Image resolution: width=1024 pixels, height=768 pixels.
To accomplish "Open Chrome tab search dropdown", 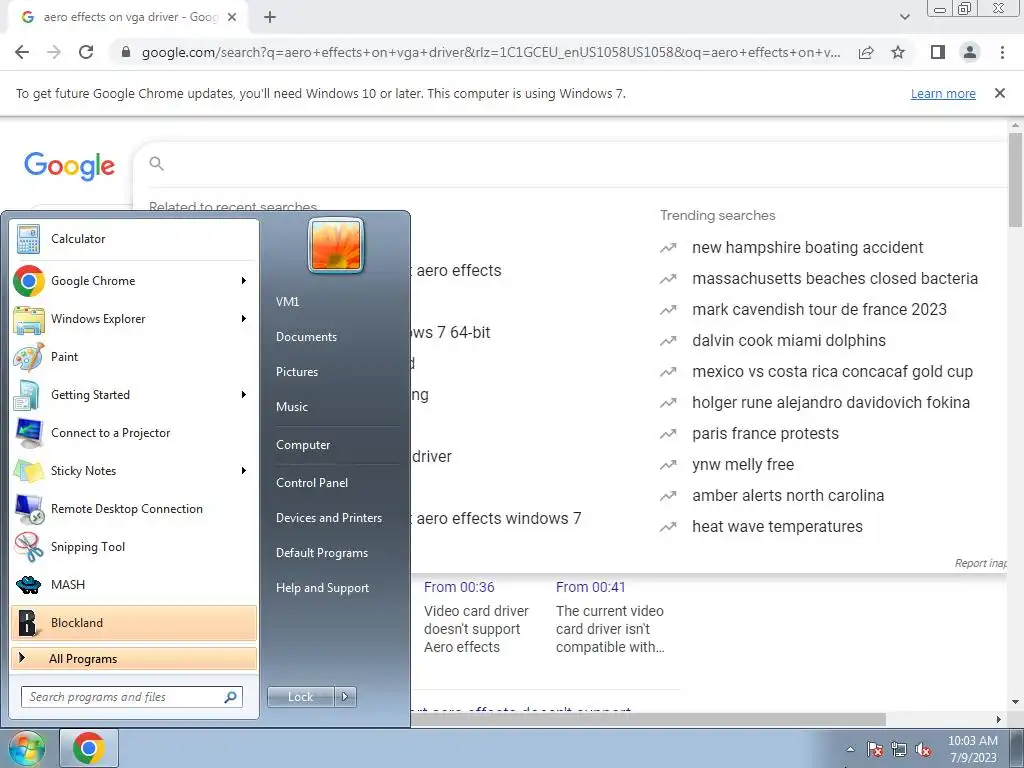I will (904, 17).
